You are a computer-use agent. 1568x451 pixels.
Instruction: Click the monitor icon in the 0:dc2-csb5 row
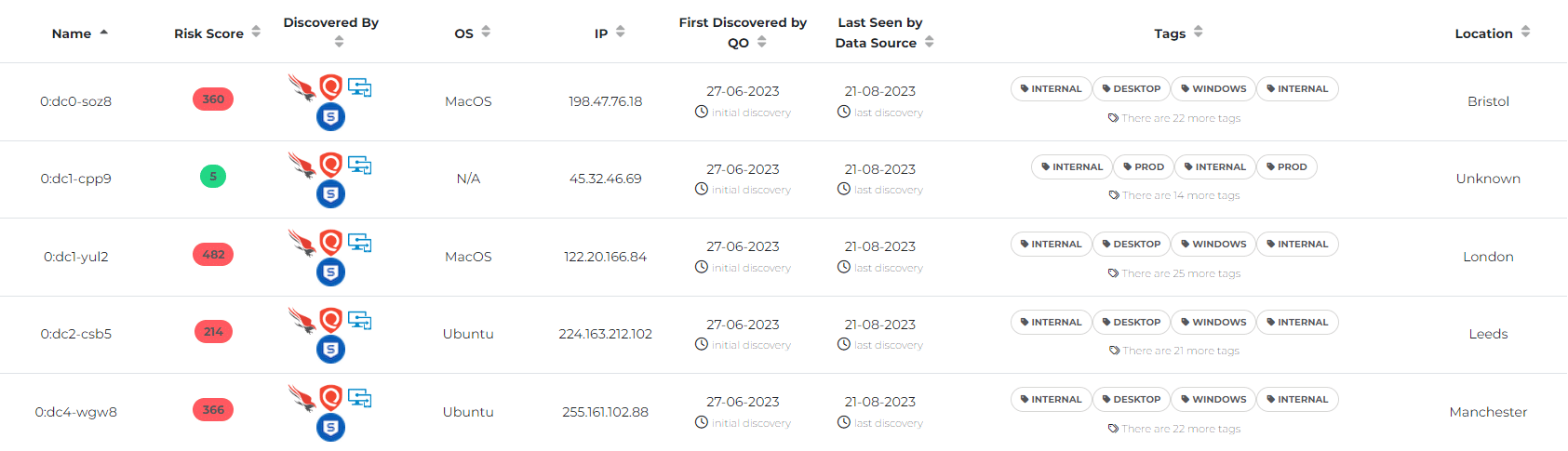click(360, 321)
